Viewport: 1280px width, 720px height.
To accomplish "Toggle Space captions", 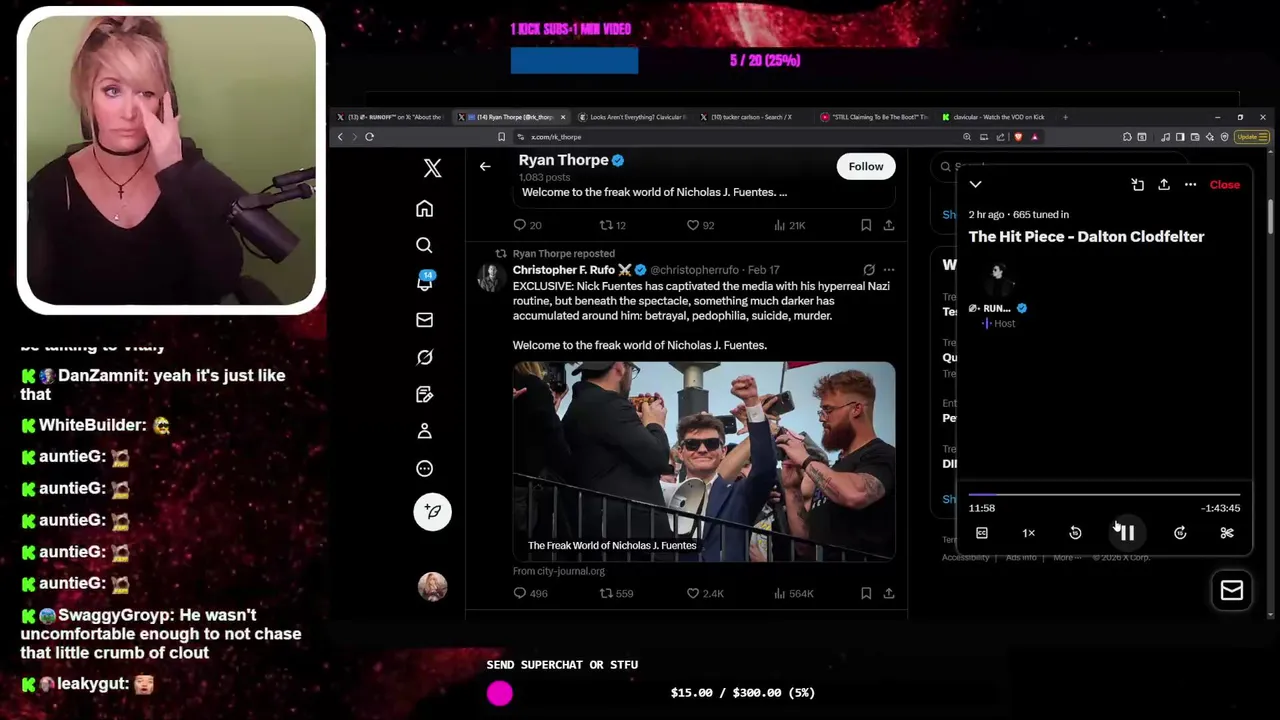I will point(982,533).
